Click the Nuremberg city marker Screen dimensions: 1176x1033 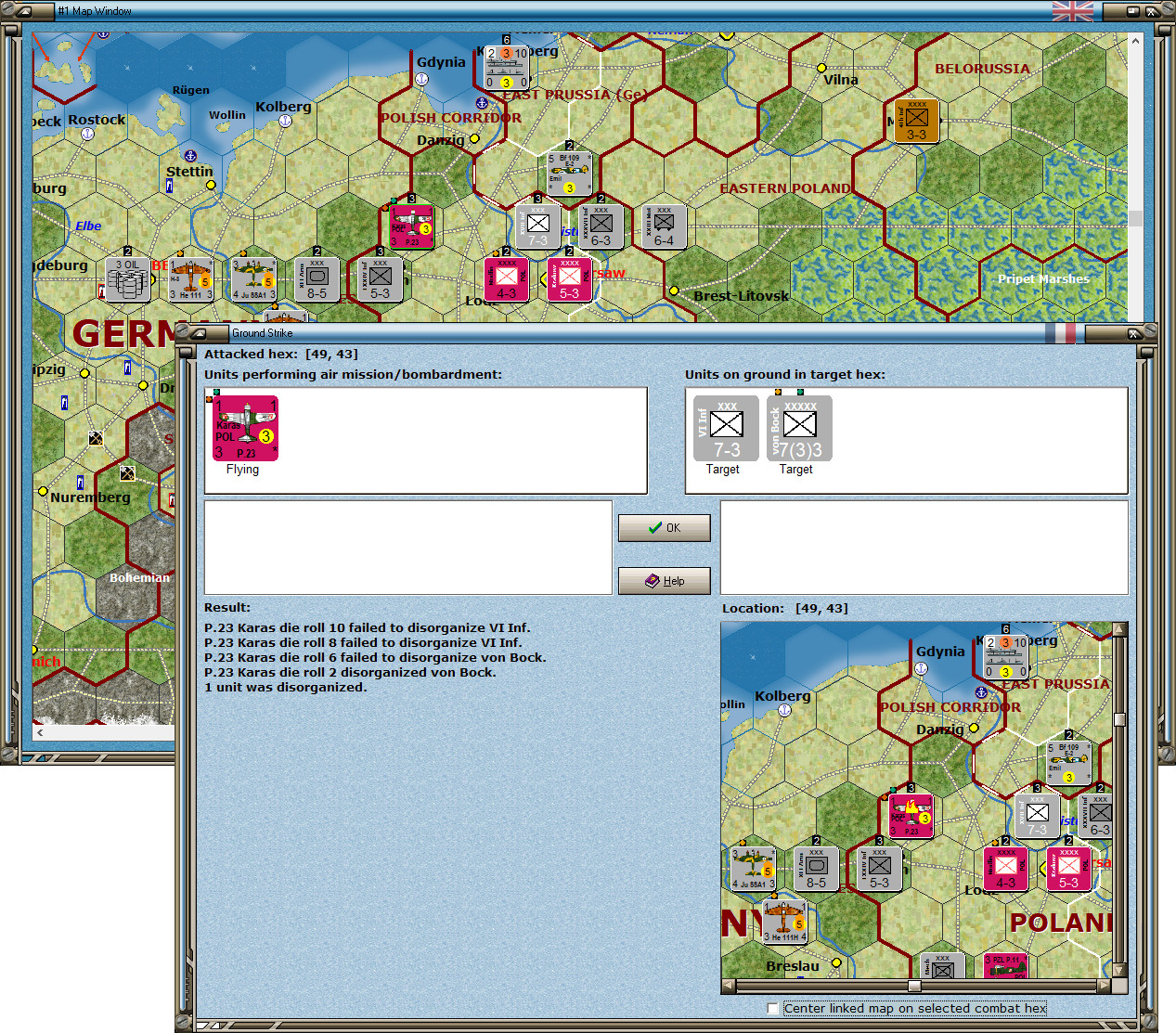tap(43, 491)
